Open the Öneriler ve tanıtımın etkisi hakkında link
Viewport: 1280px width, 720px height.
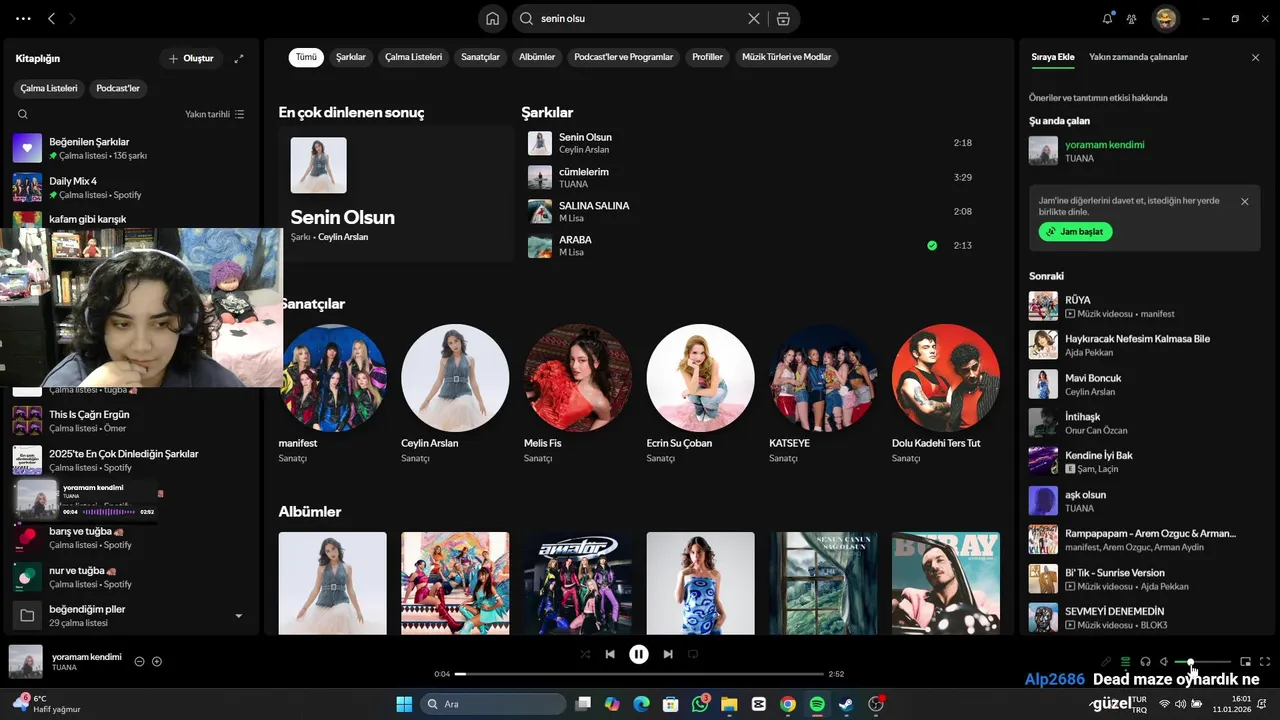pyautogui.click(x=1098, y=98)
